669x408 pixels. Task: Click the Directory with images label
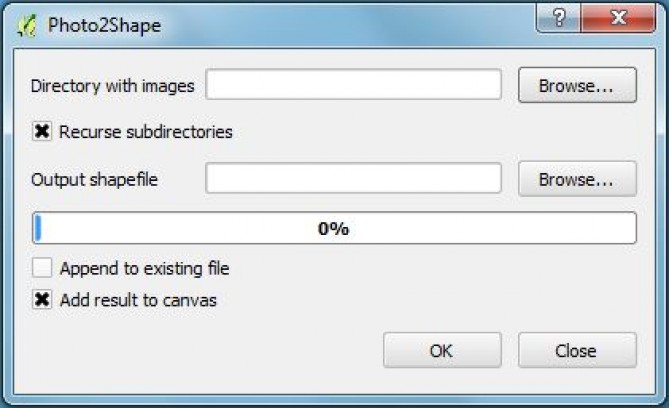pyautogui.click(x=113, y=86)
